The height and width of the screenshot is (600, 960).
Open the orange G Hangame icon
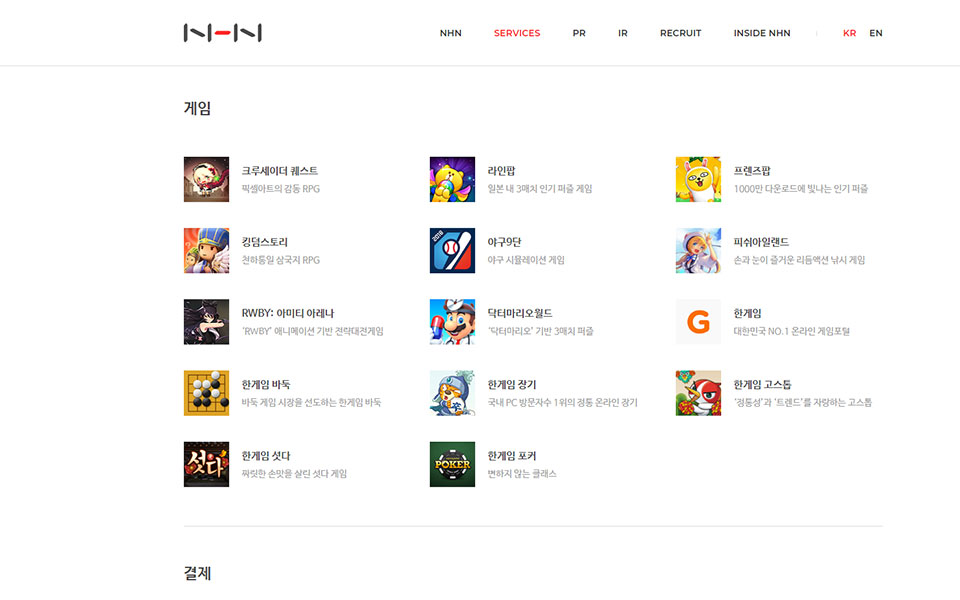[699, 321]
